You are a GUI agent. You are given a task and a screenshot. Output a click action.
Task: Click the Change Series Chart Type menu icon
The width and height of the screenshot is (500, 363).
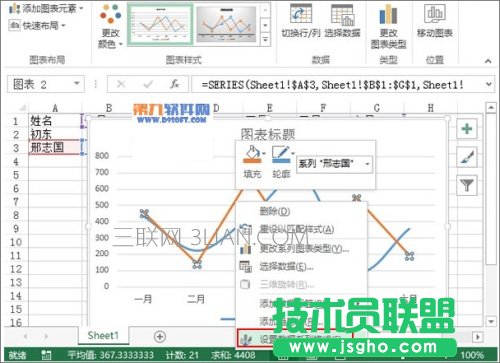[x=246, y=249]
